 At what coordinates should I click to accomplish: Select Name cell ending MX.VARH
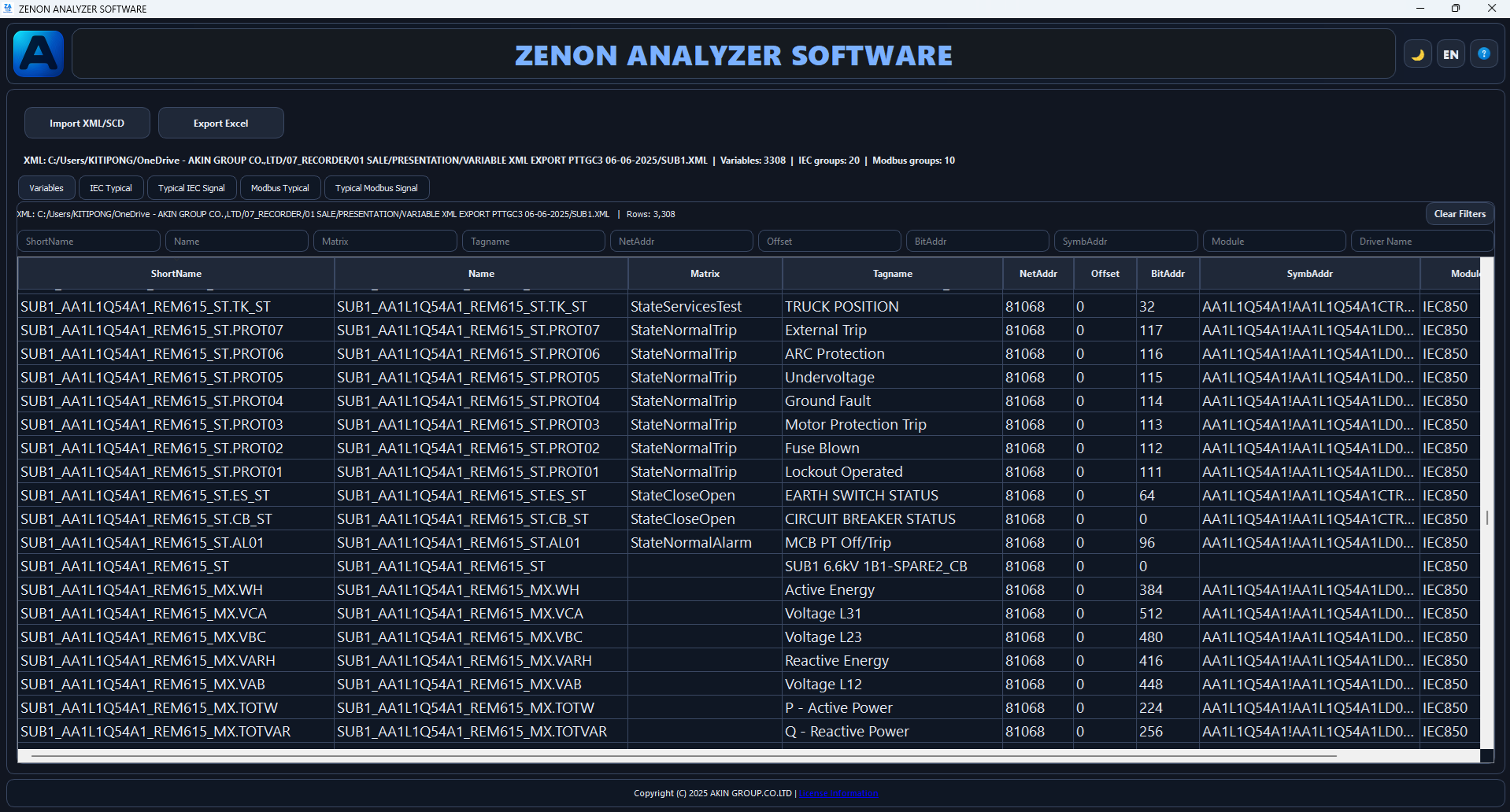pyautogui.click(x=481, y=661)
